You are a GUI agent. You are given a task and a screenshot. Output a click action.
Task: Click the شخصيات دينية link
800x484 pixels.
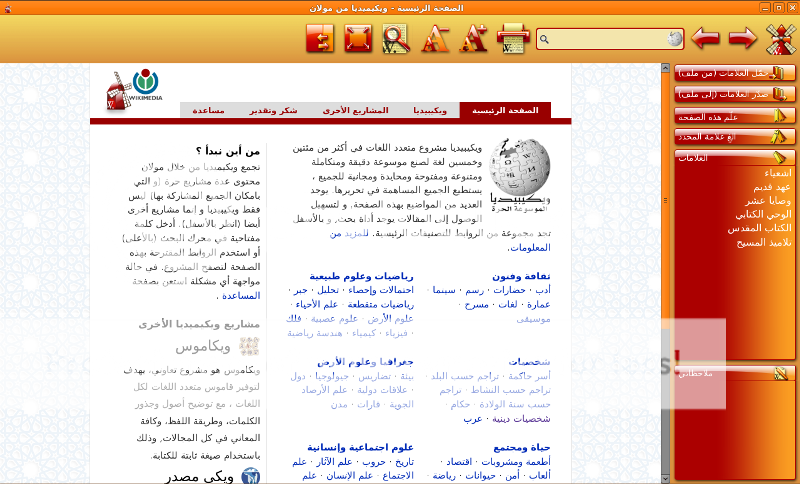[x=521, y=419]
